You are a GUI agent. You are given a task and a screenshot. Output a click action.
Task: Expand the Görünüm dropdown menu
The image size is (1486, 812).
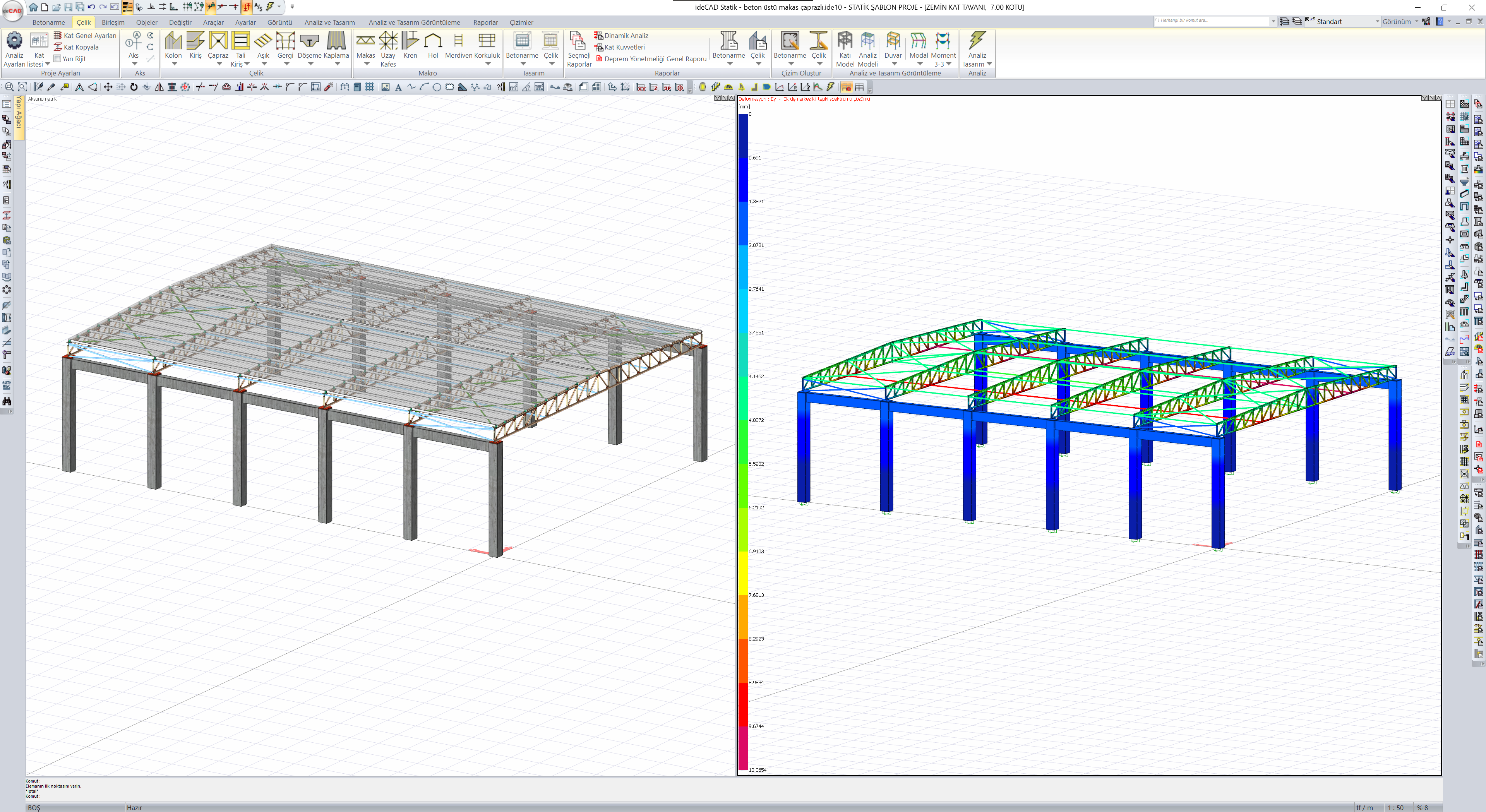[1400, 21]
